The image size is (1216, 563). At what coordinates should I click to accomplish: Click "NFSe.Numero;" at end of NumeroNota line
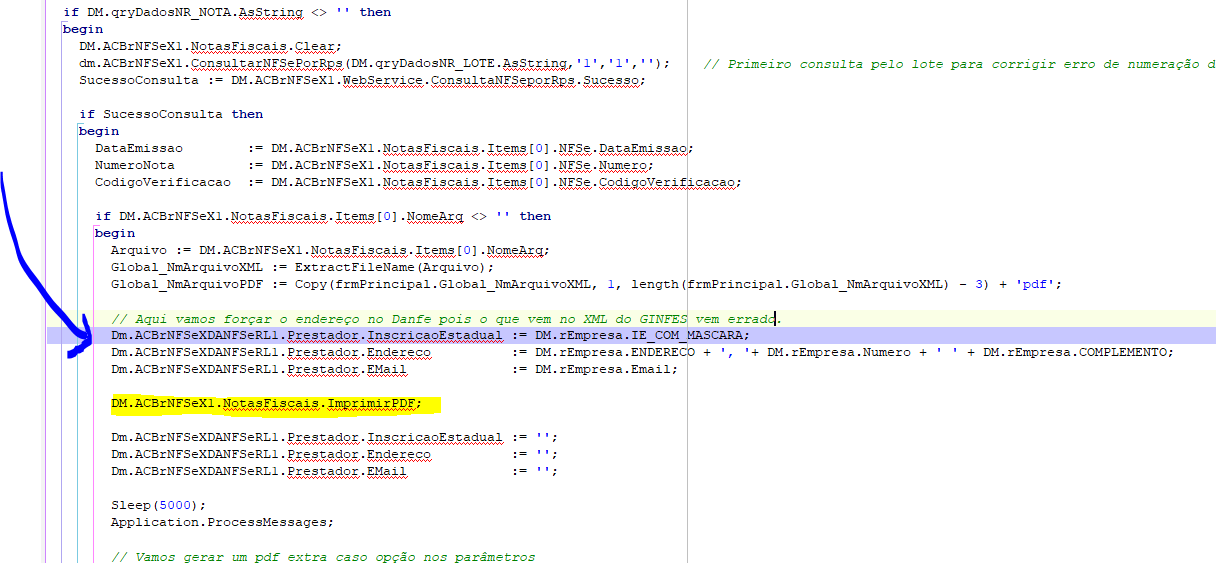(606, 165)
